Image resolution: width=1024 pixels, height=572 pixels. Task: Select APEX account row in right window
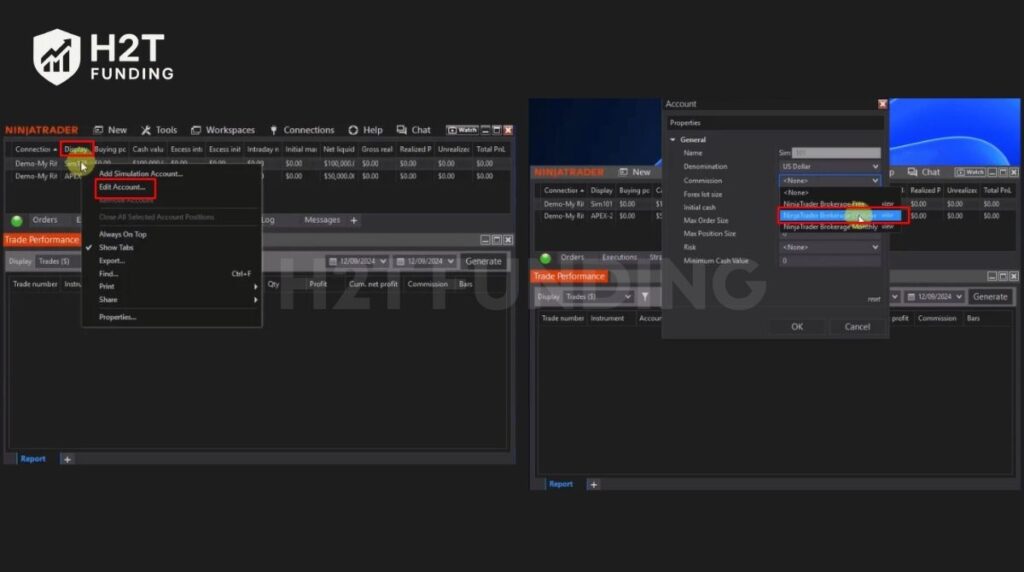[x=601, y=216]
